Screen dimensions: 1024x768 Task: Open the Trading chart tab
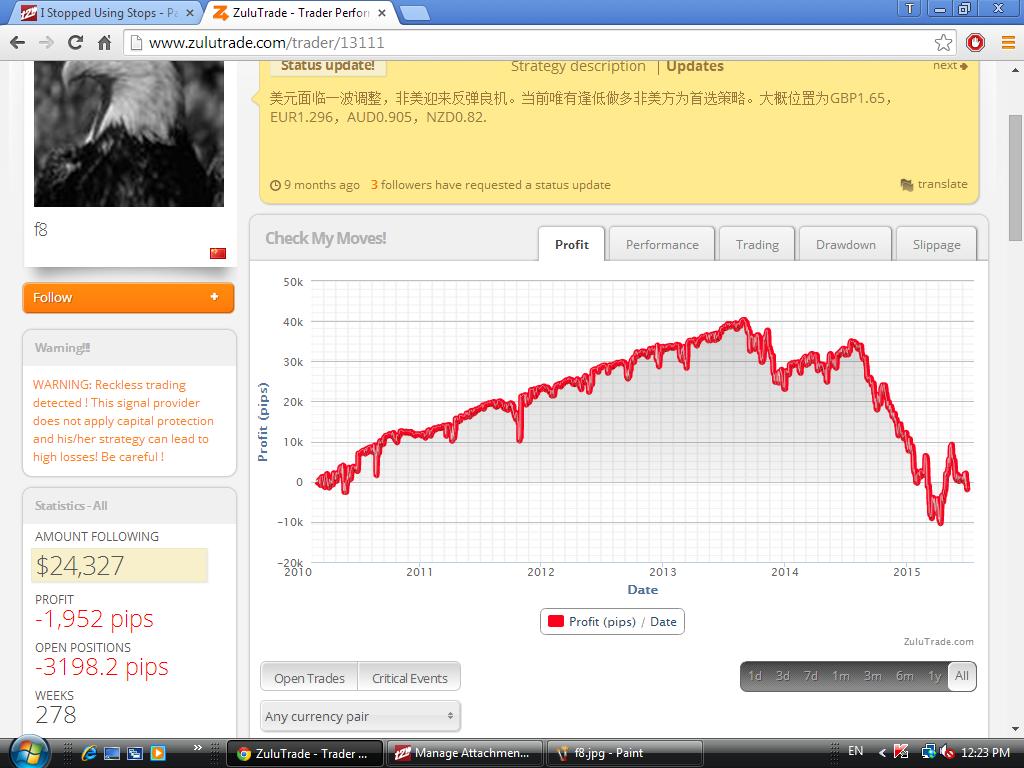click(x=757, y=244)
